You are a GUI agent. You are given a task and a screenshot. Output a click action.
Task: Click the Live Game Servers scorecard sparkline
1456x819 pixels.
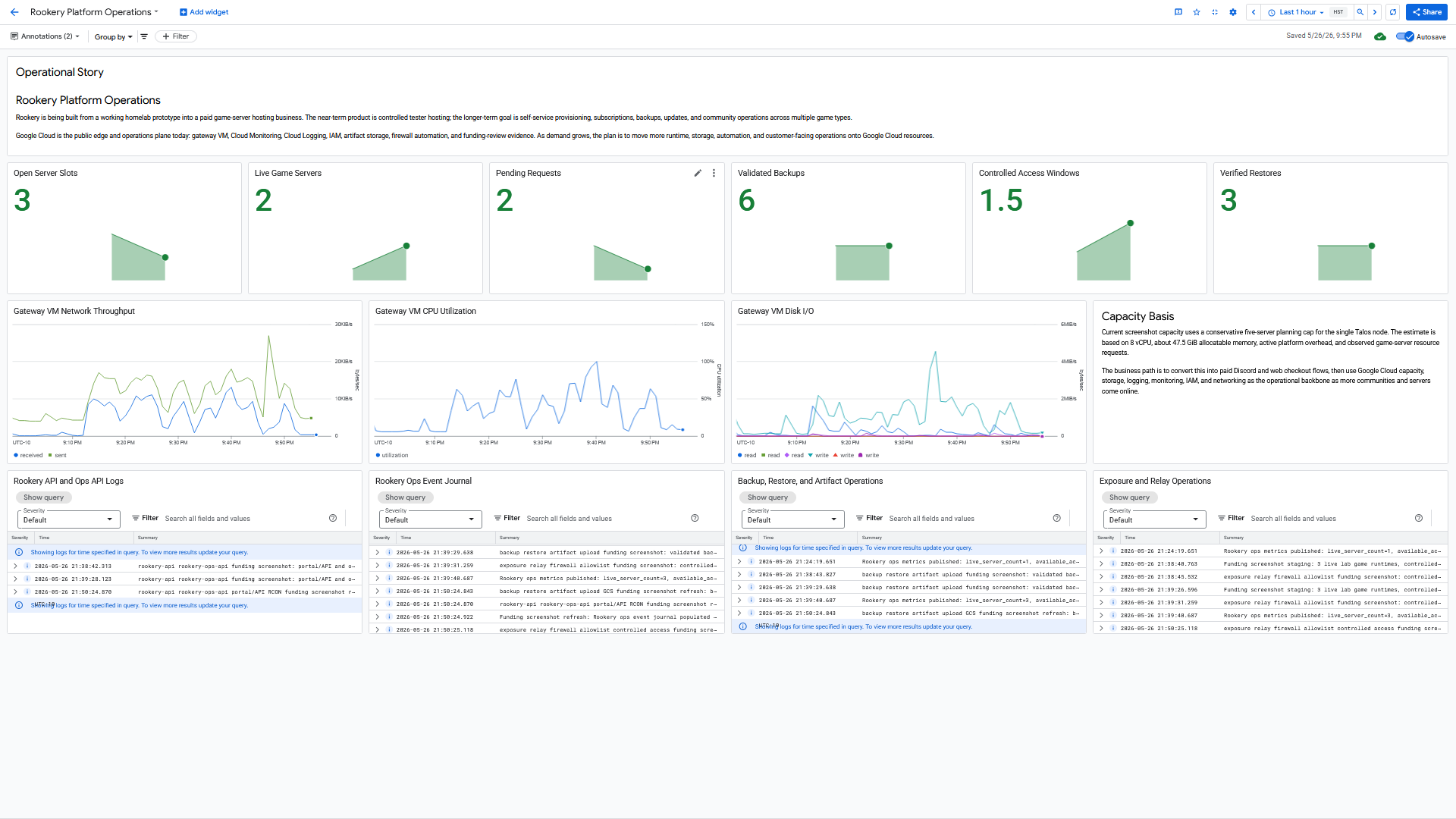pyautogui.click(x=381, y=262)
